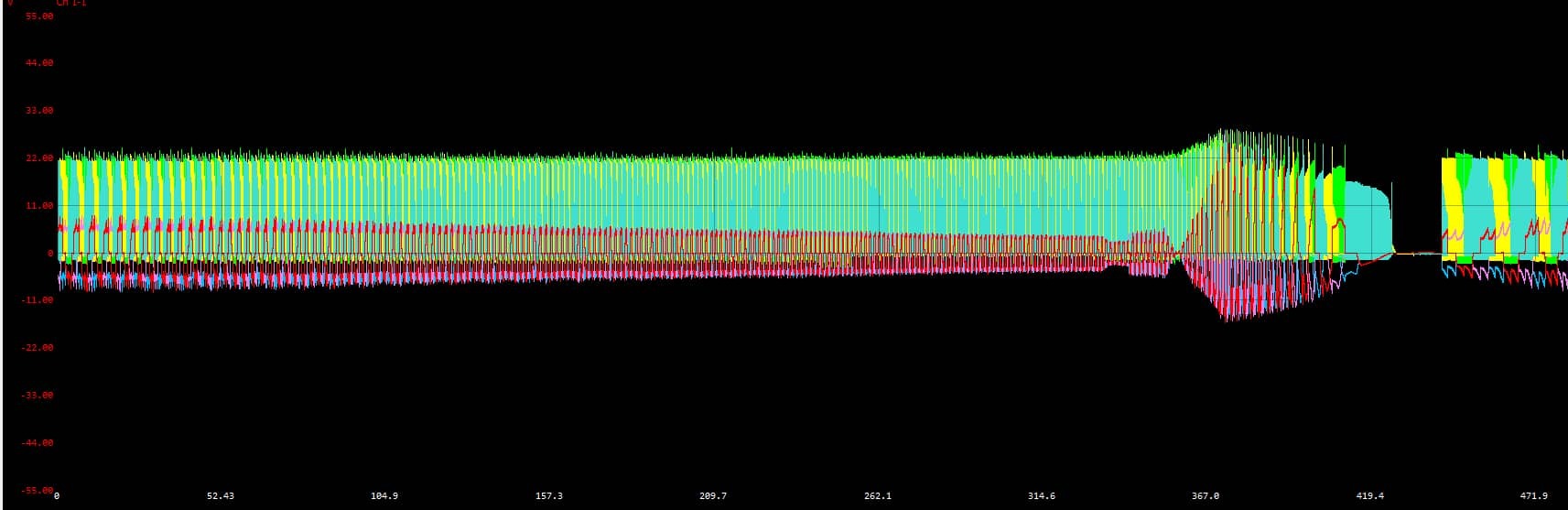Viewport: 1568px width, 510px height.
Task: Select the -22.00 voltage axis label
Action: [38, 348]
